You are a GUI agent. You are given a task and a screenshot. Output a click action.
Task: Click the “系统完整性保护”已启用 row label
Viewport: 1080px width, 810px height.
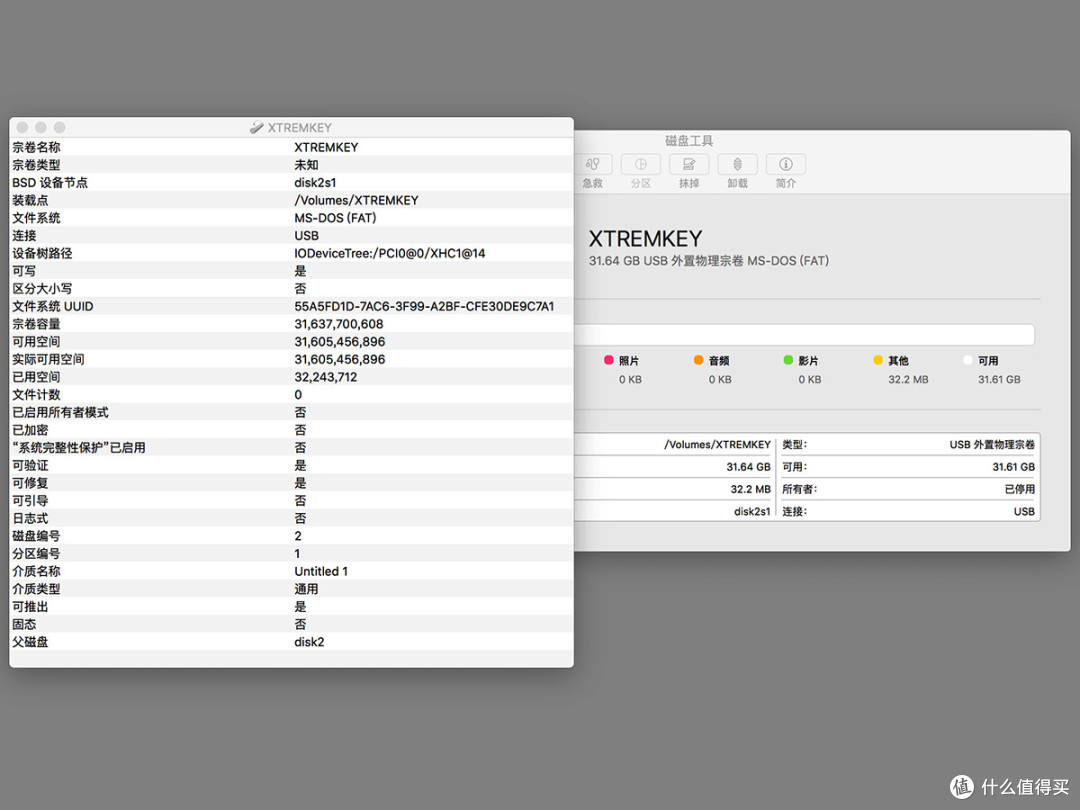point(79,448)
